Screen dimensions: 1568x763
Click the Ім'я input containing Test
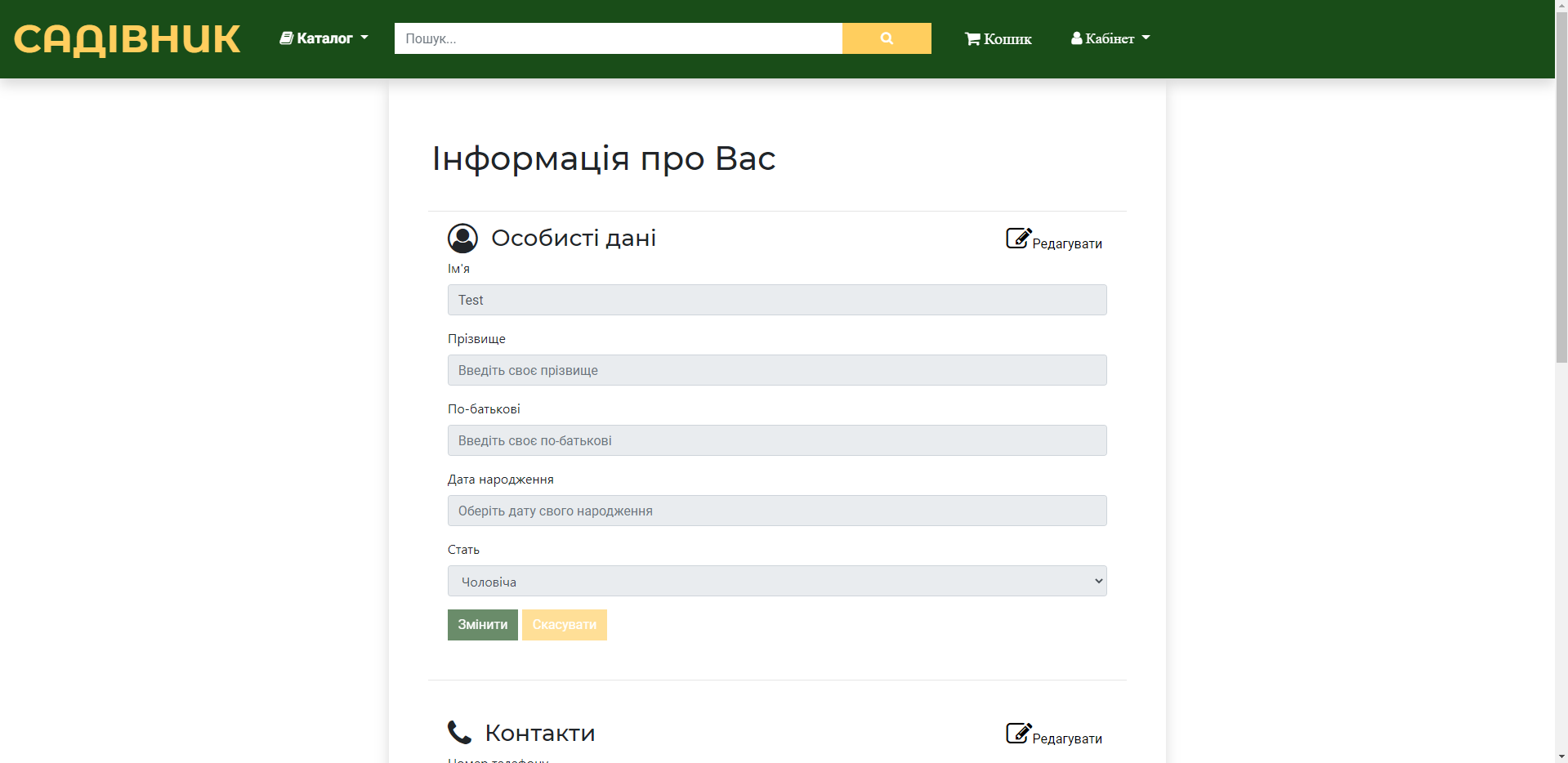776,299
